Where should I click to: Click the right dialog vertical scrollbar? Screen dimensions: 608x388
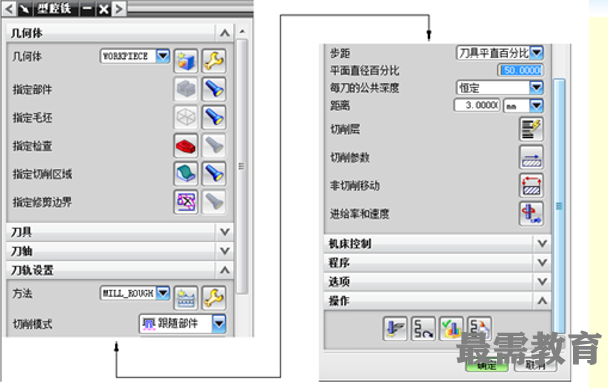tap(559, 206)
